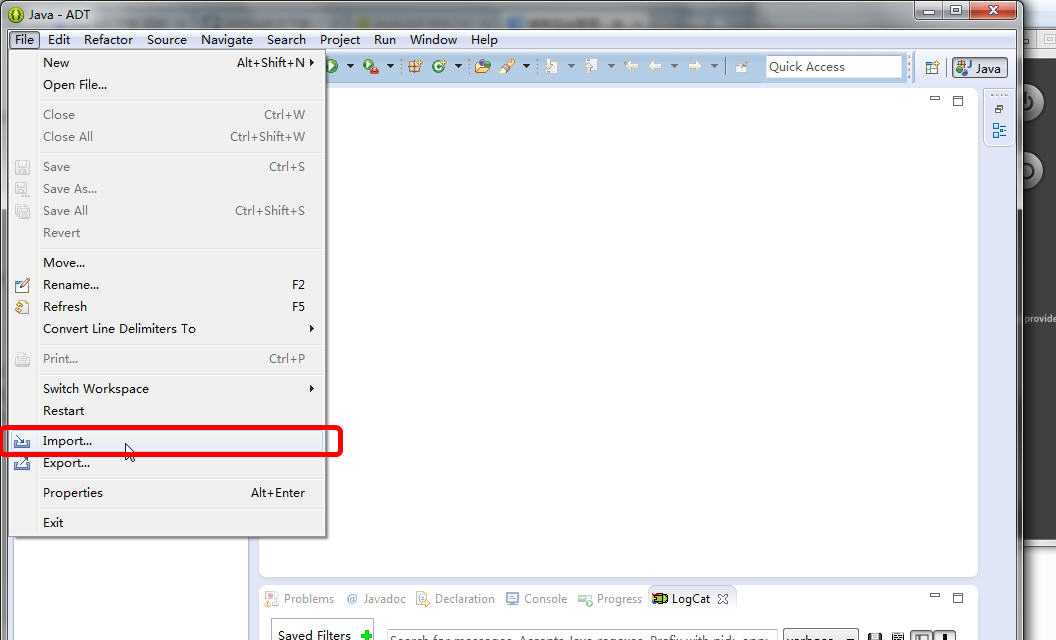Image resolution: width=1056 pixels, height=640 pixels.
Task: Expand the Switch Workspace submenu
Action: (x=167, y=389)
